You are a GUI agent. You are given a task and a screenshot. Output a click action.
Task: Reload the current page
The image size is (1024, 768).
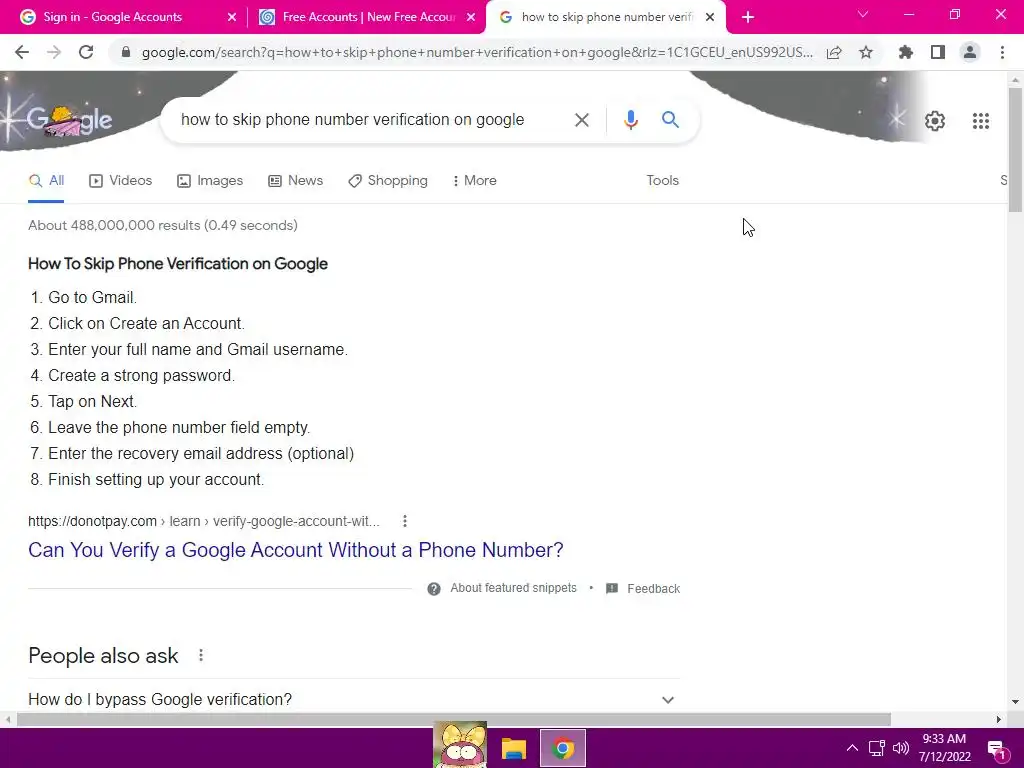click(x=86, y=52)
